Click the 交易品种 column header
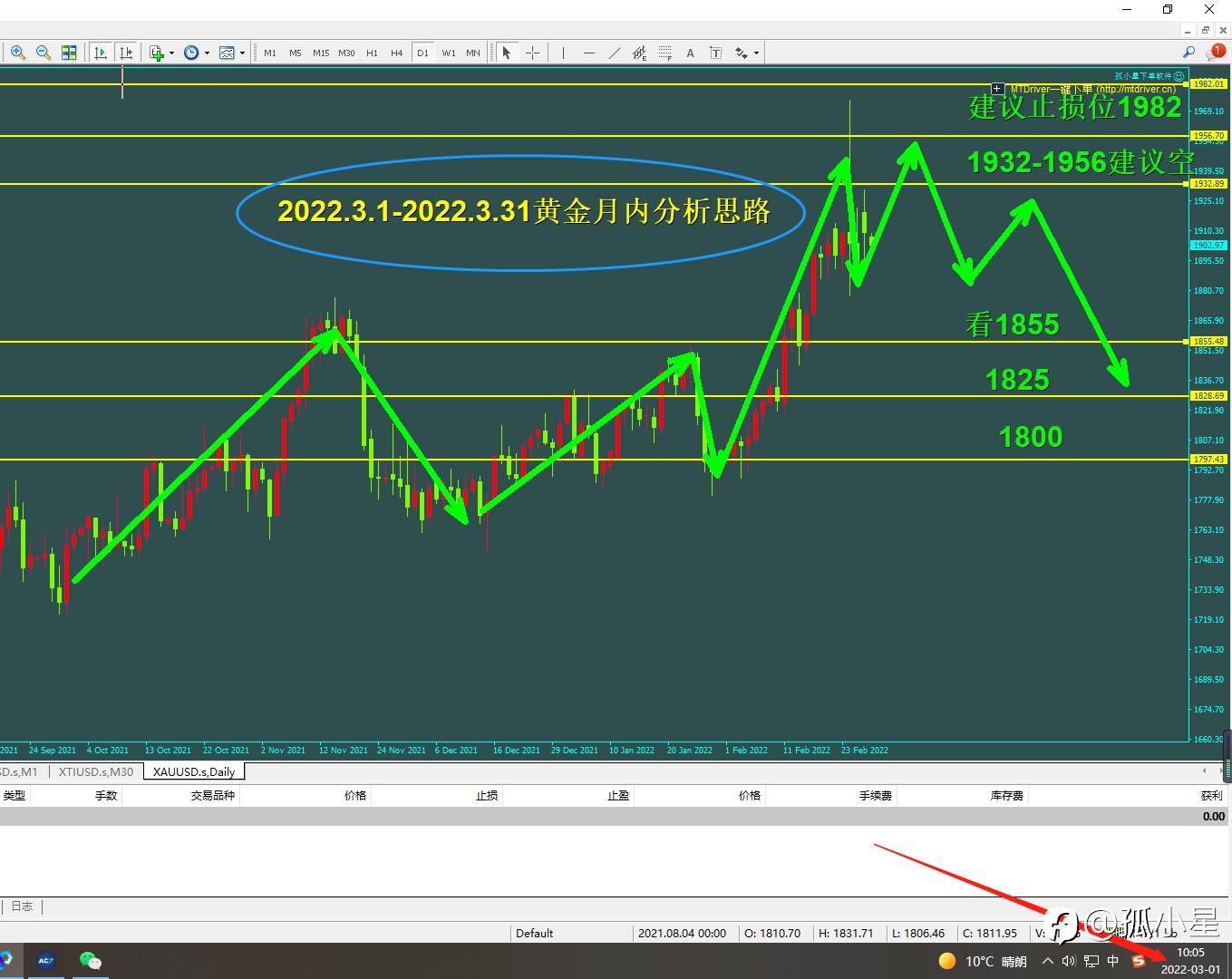Screen dimensions: 1232x979 [x=213, y=796]
